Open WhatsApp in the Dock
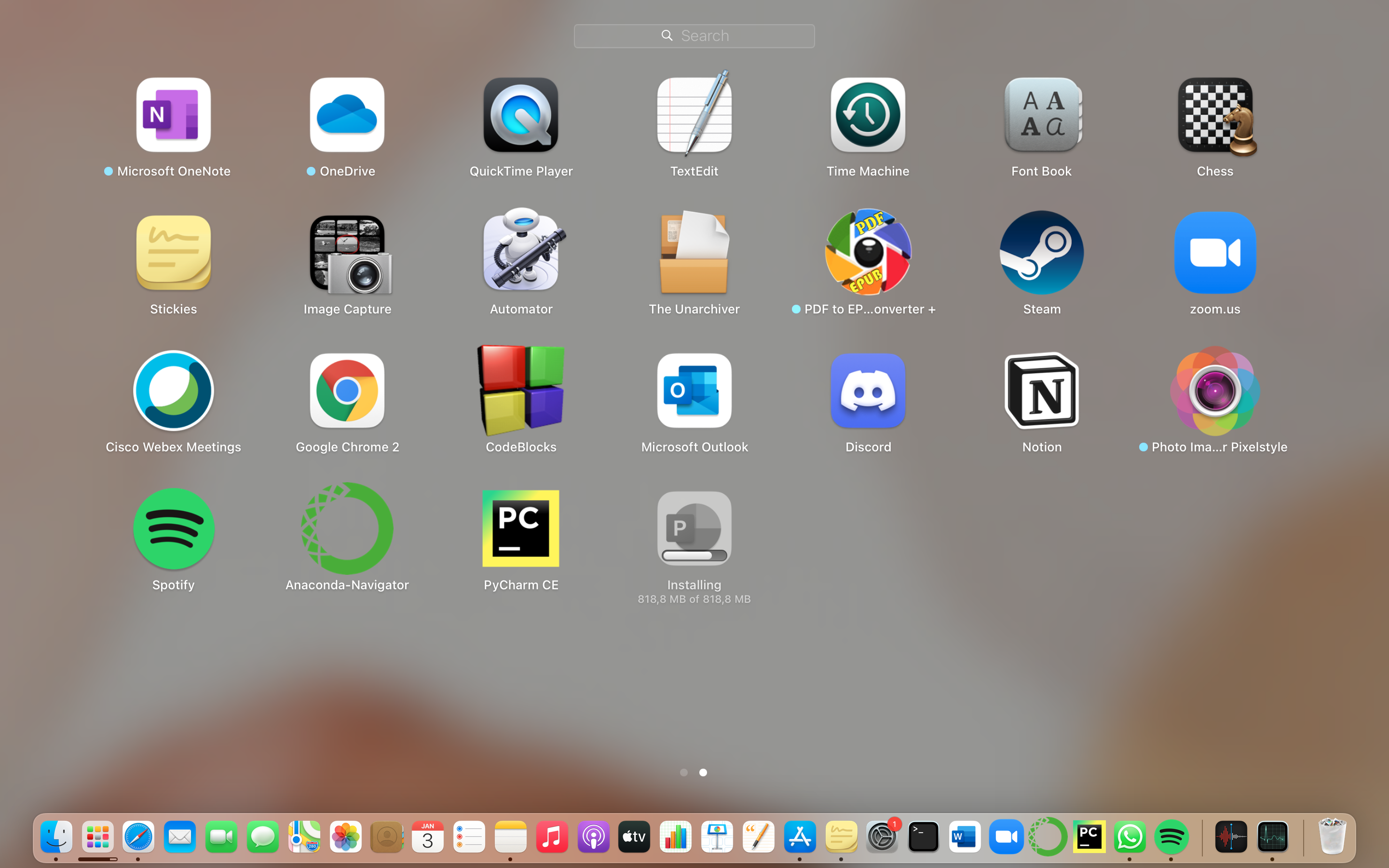Screen dimensions: 1389x868 click(1130, 838)
